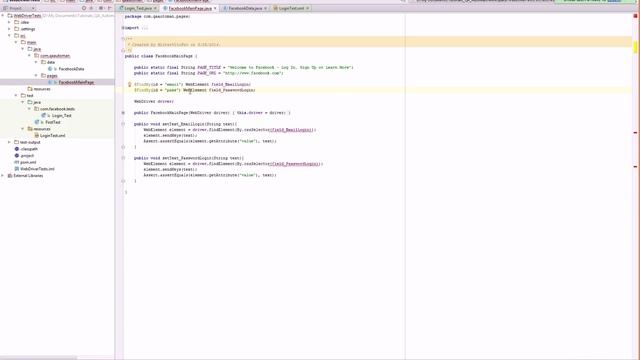Select the .project file
Viewport: 640px width, 360px height.
(27, 156)
